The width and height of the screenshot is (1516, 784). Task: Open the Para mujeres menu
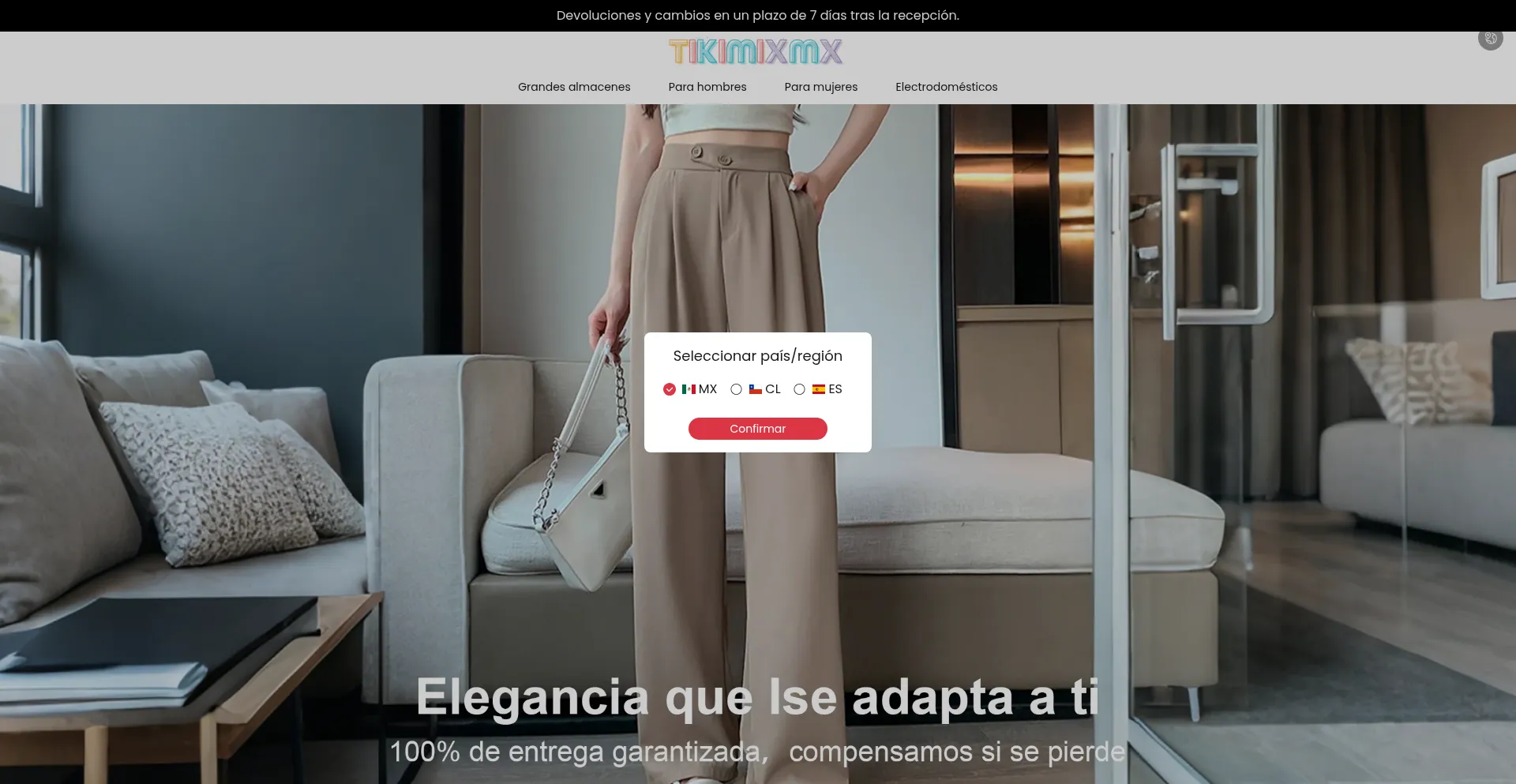(x=820, y=87)
